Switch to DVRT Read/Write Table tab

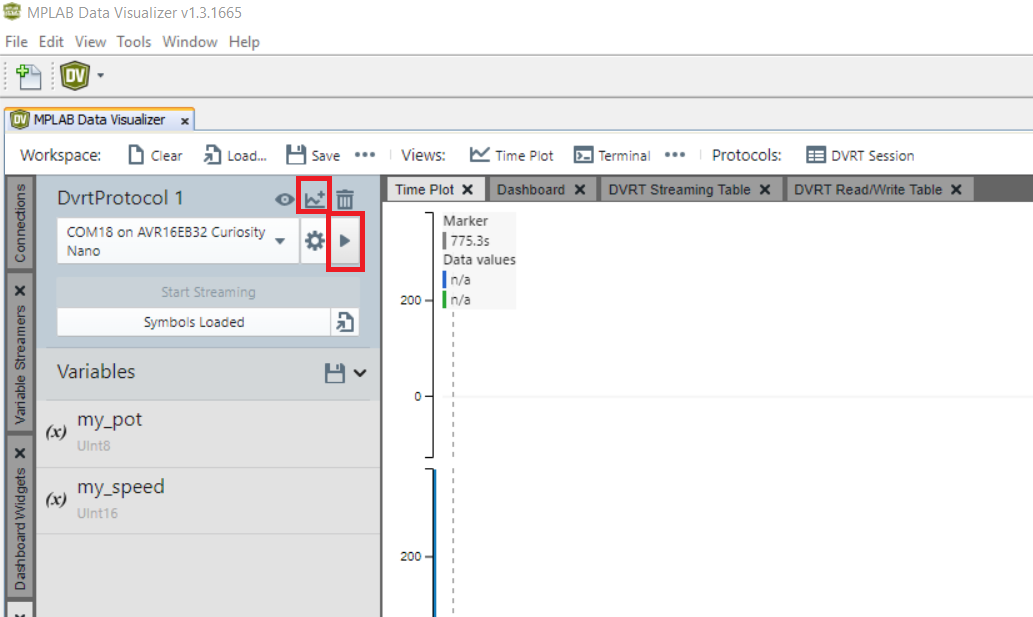(868, 190)
